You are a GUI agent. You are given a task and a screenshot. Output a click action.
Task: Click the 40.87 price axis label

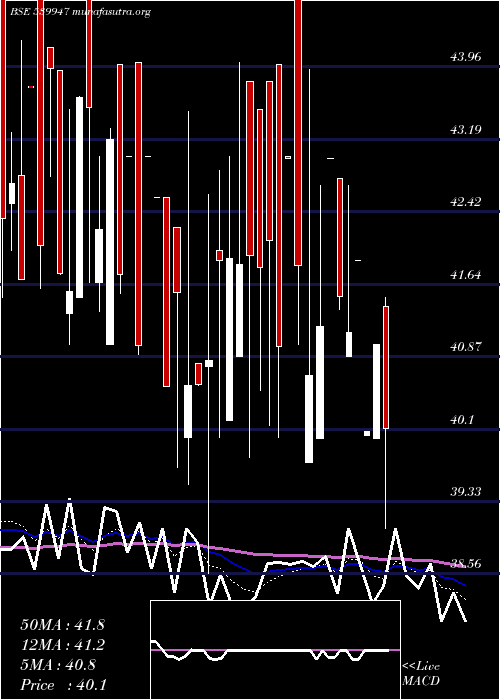coord(466,346)
